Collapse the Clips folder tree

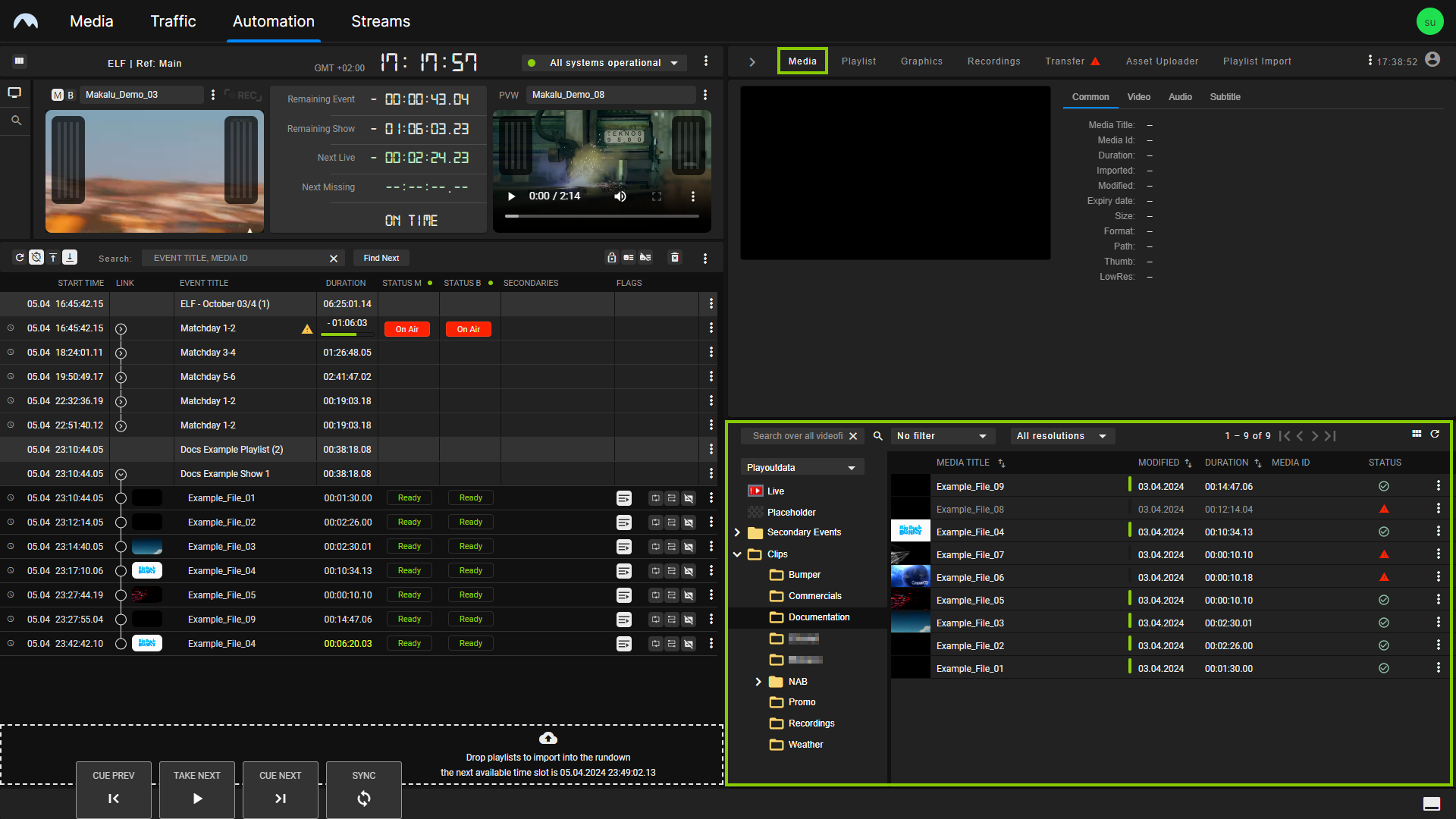(x=736, y=554)
